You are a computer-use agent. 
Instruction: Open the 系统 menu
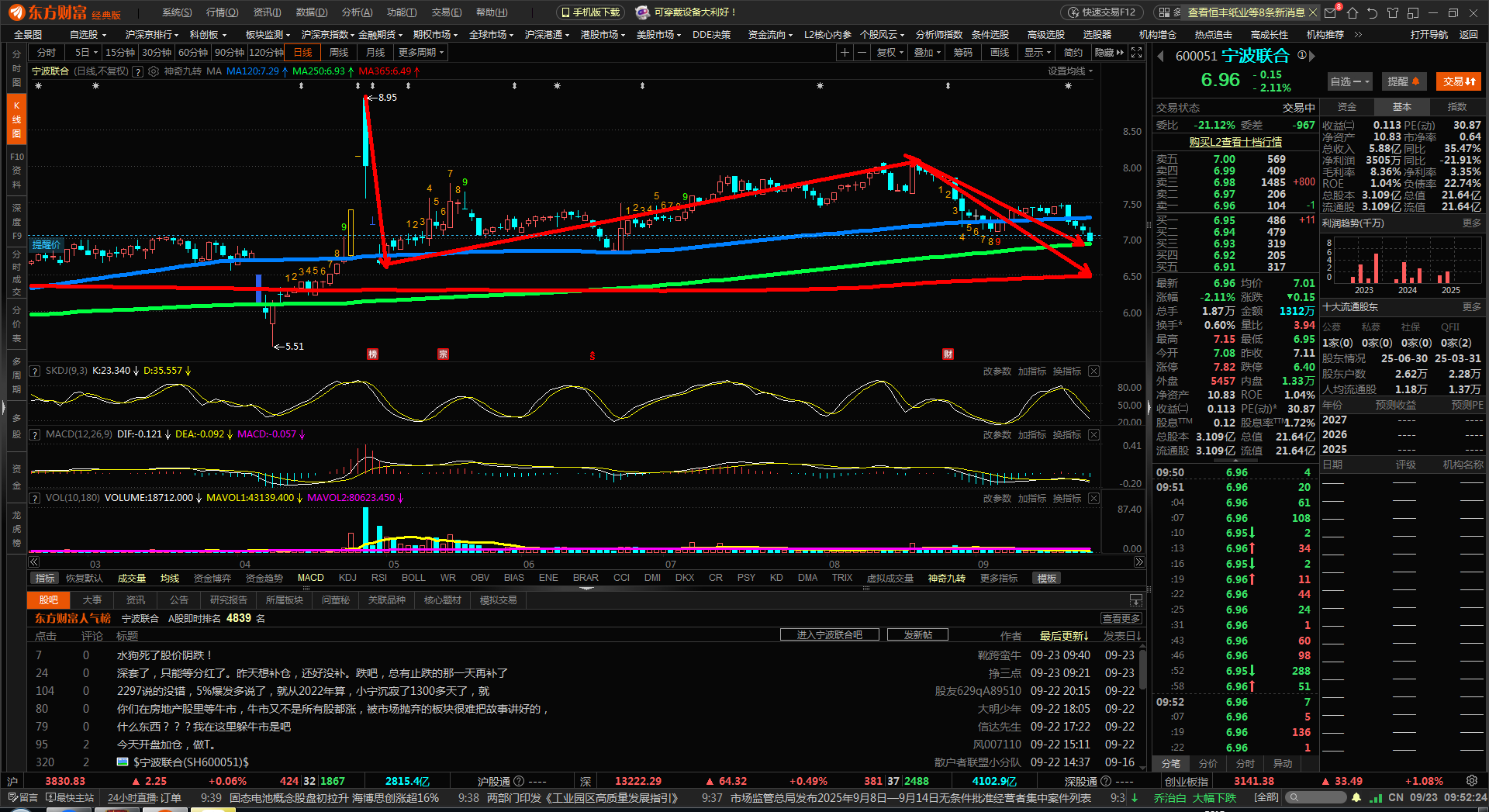(x=177, y=12)
